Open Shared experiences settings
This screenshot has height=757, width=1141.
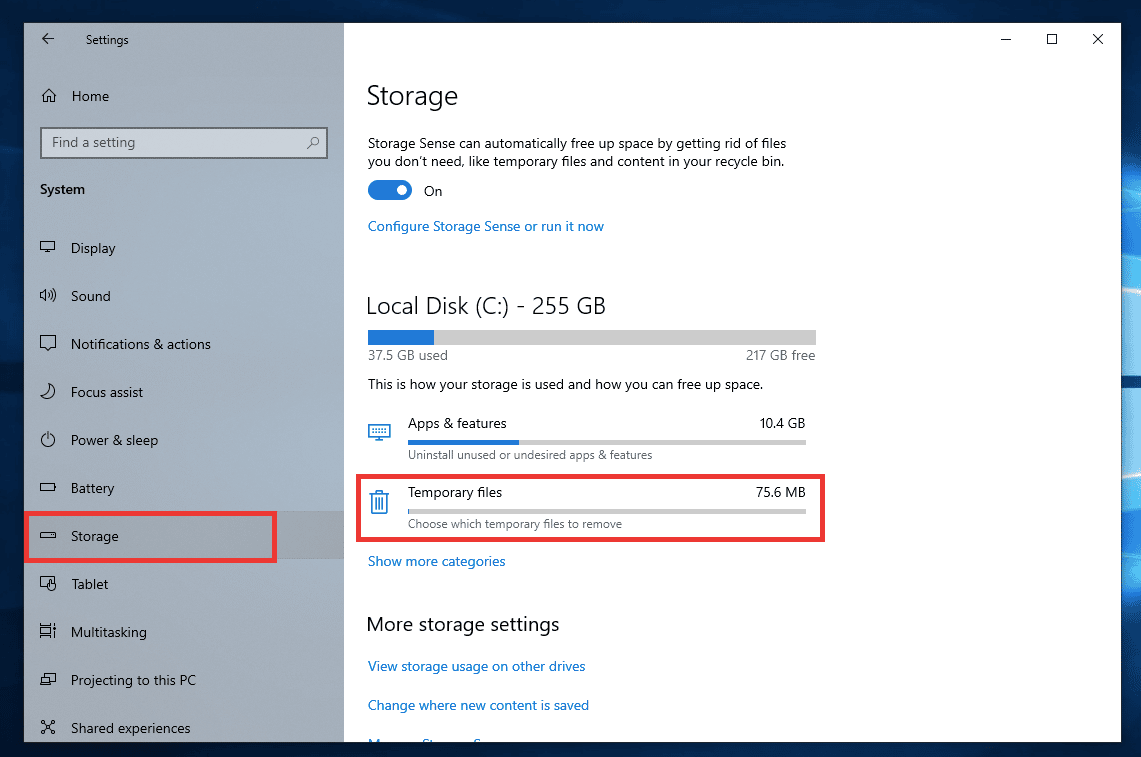pos(183,725)
